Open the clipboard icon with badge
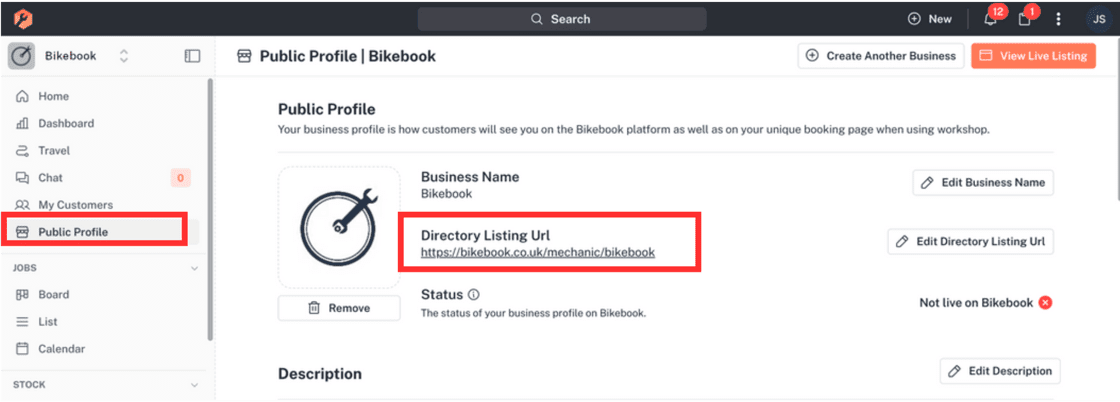Screen dimensions: 1120x402 pos(1024,19)
